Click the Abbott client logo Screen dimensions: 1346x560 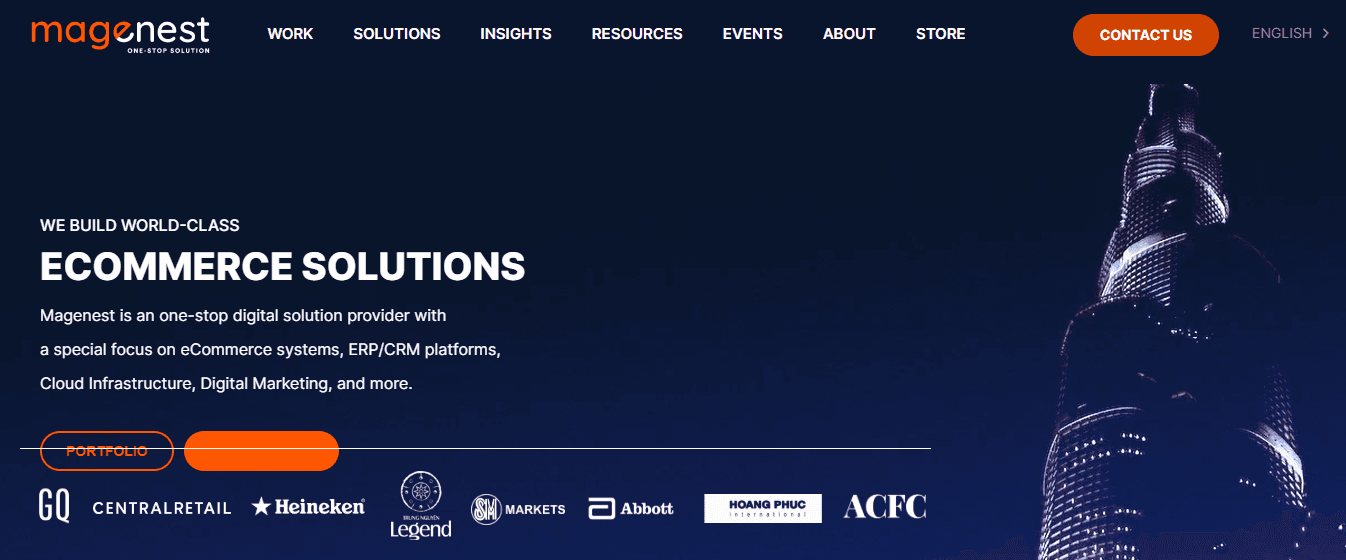[631, 508]
